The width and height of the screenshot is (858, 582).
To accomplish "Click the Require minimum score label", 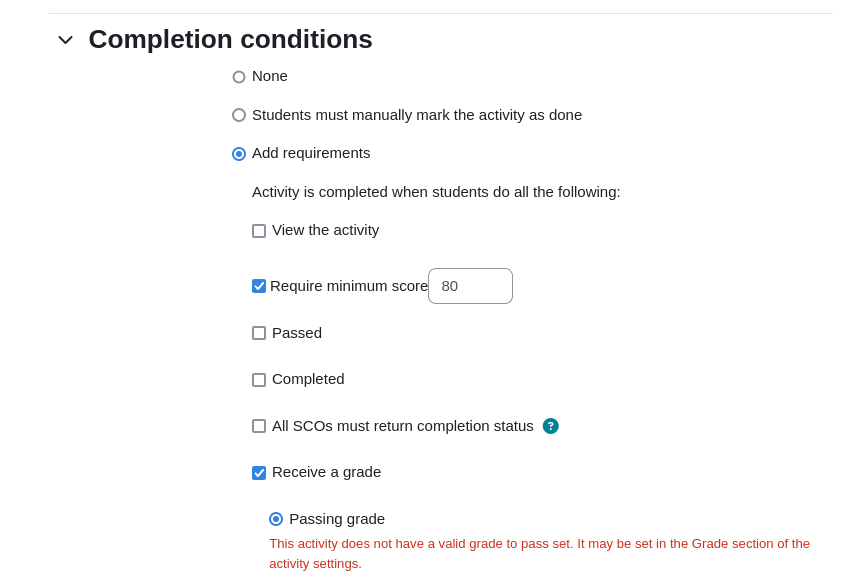I will pyautogui.click(x=349, y=286).
